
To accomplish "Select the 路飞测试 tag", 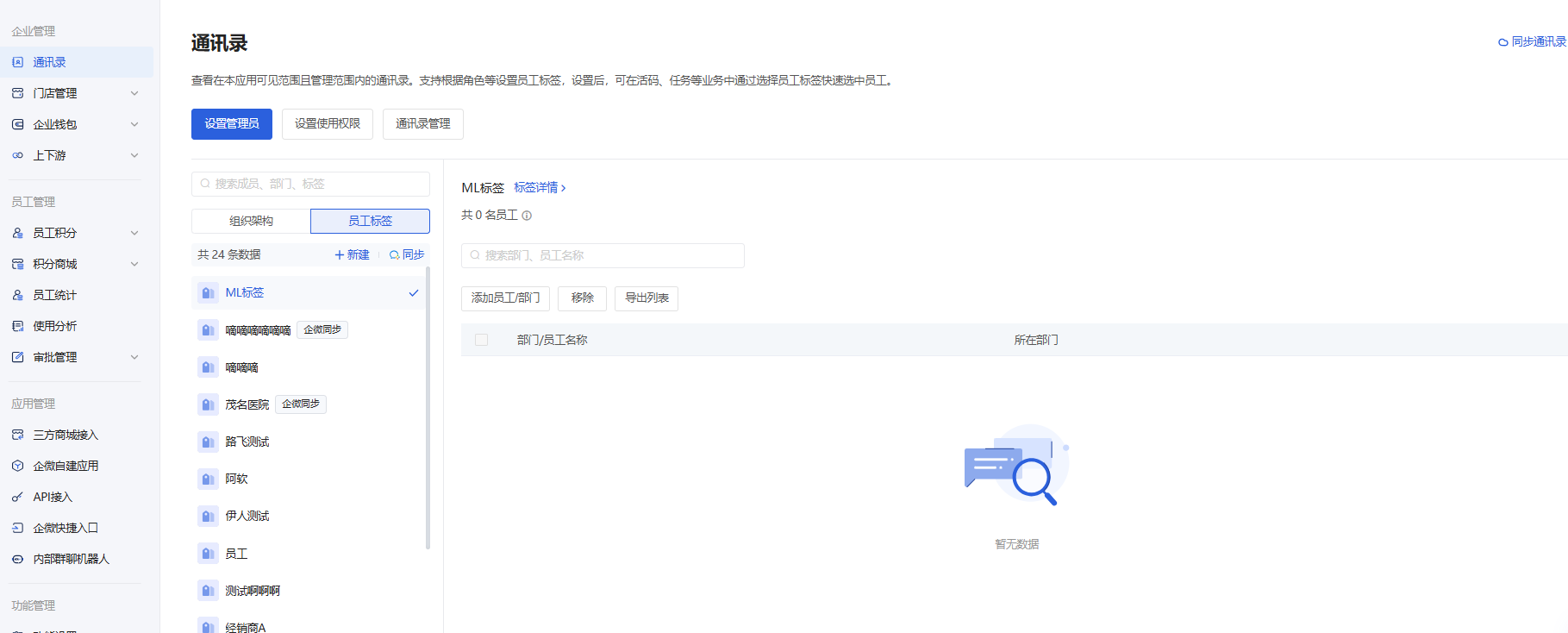I will 309,442.
